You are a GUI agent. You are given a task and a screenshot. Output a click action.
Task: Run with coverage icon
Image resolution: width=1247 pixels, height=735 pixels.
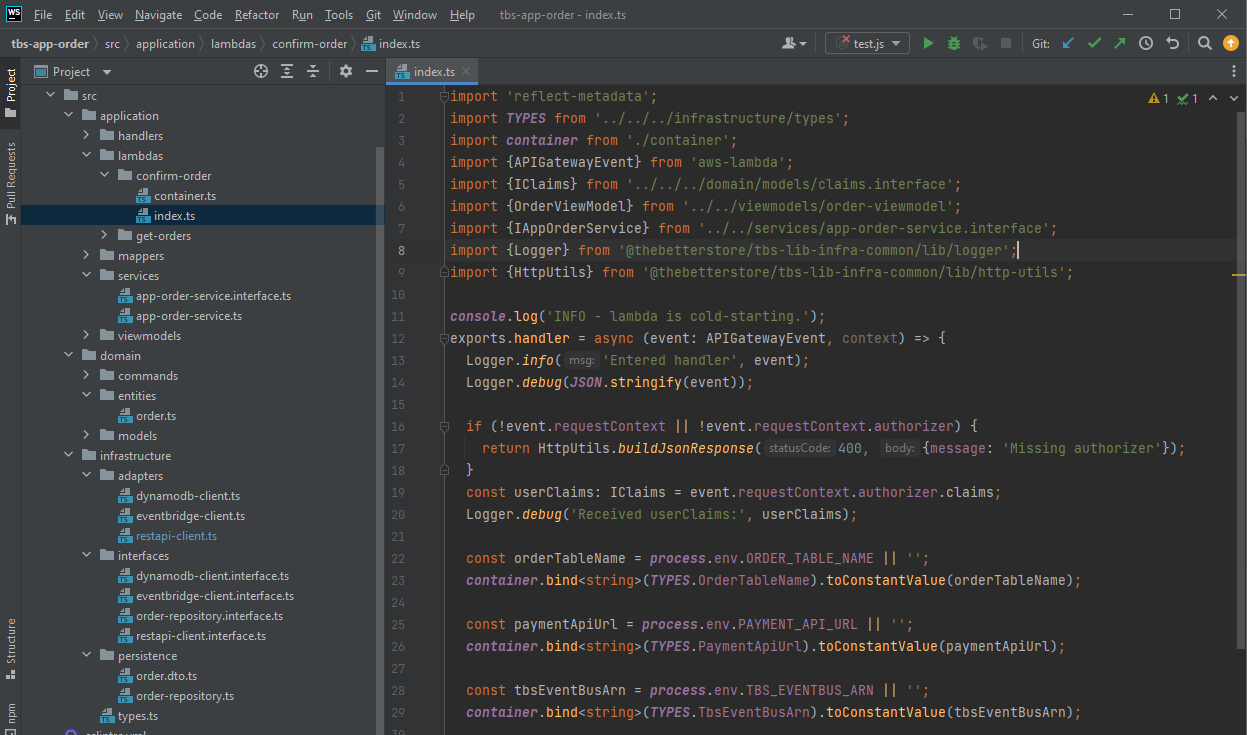(x=980, y=43)
